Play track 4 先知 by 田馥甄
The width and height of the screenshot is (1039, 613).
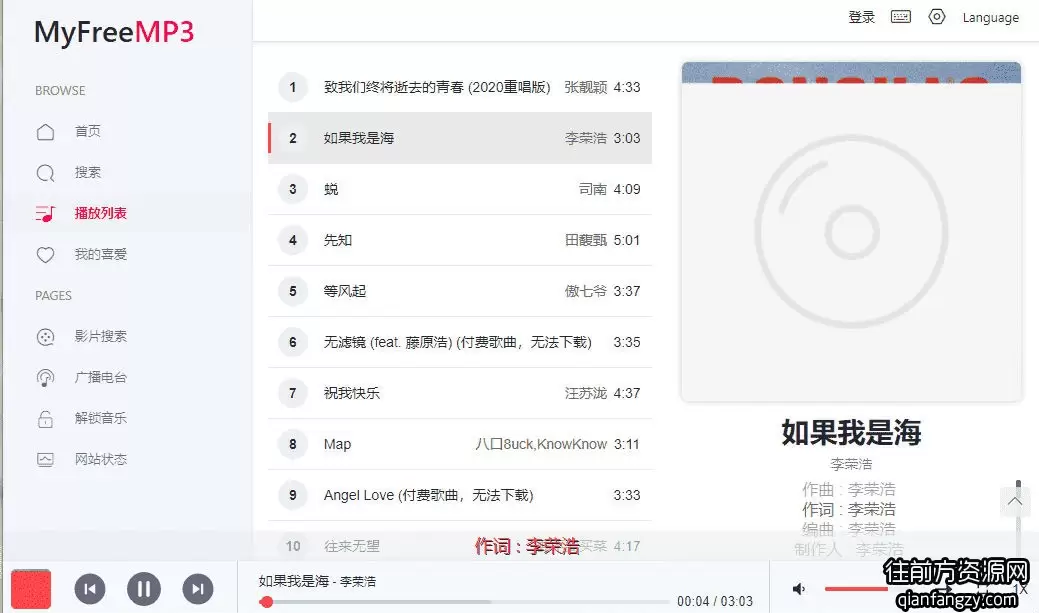coord(460,240)
